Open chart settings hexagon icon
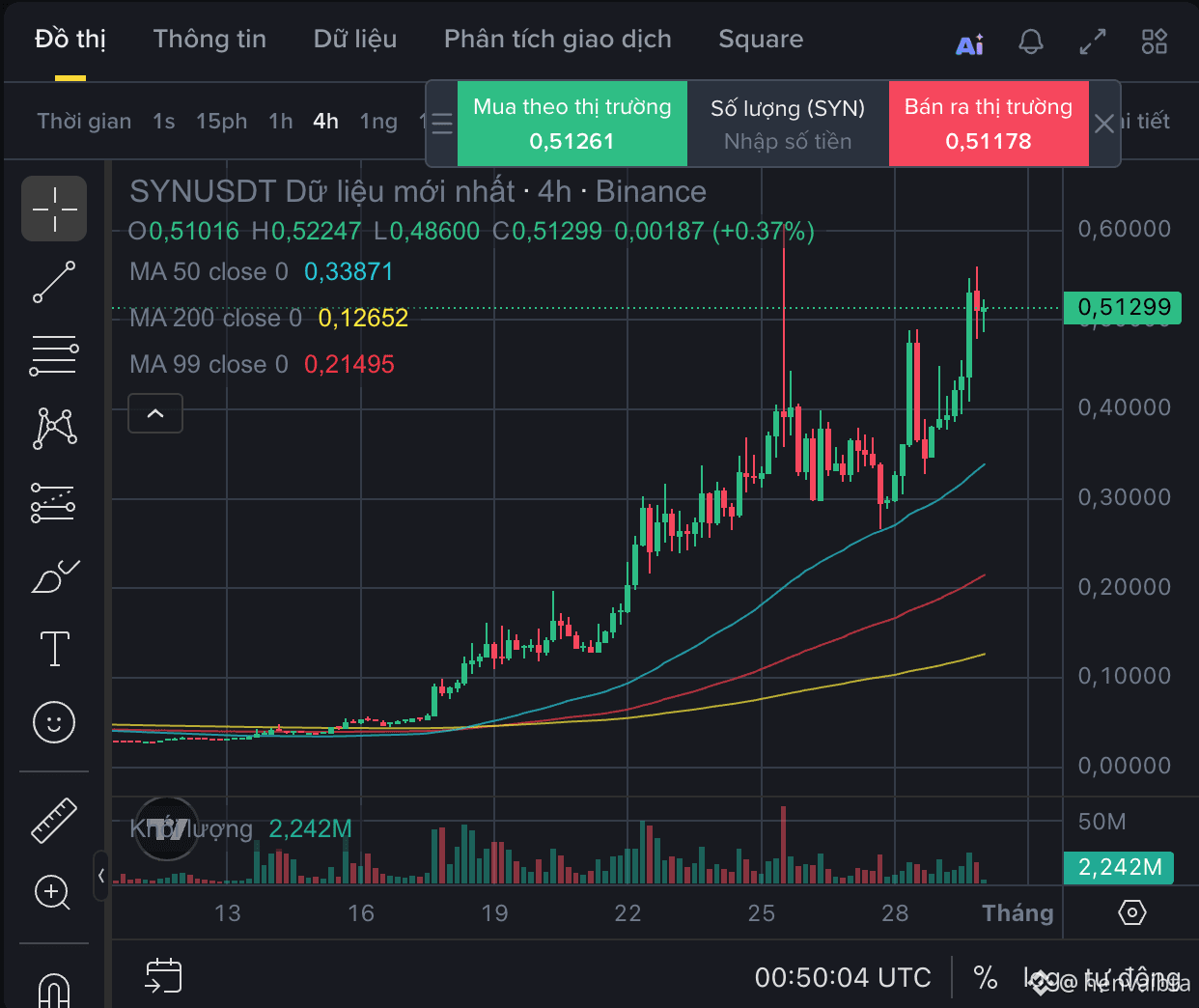 coord(1131,912)
